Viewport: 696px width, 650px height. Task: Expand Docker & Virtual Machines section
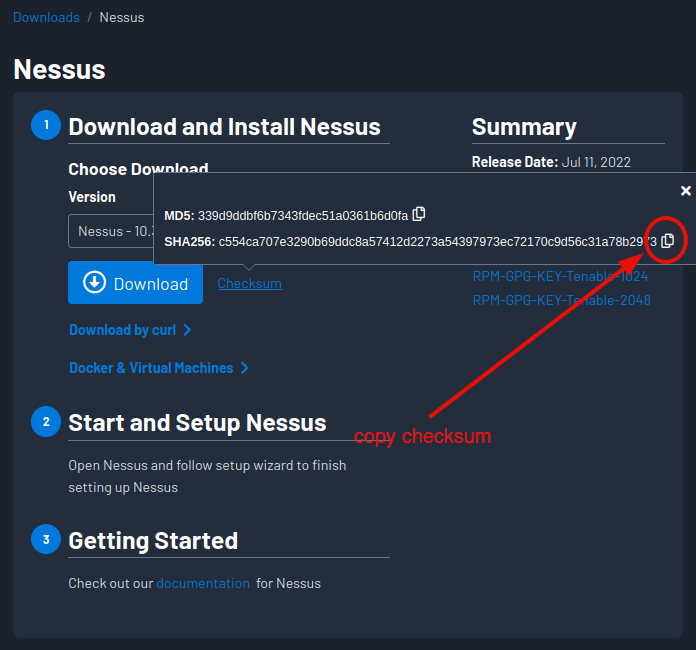click(159, 368)
